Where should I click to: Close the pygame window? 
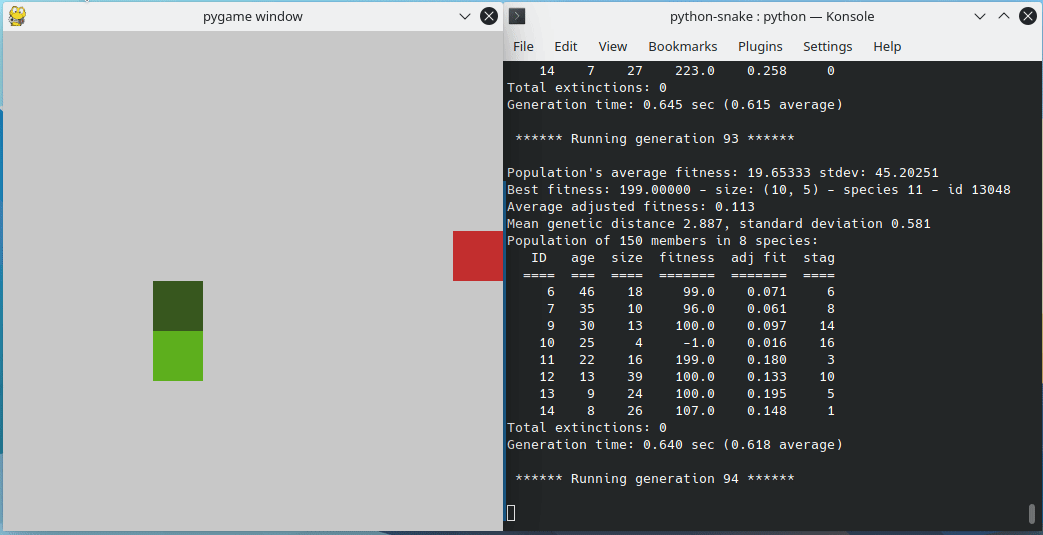[489, 16]
